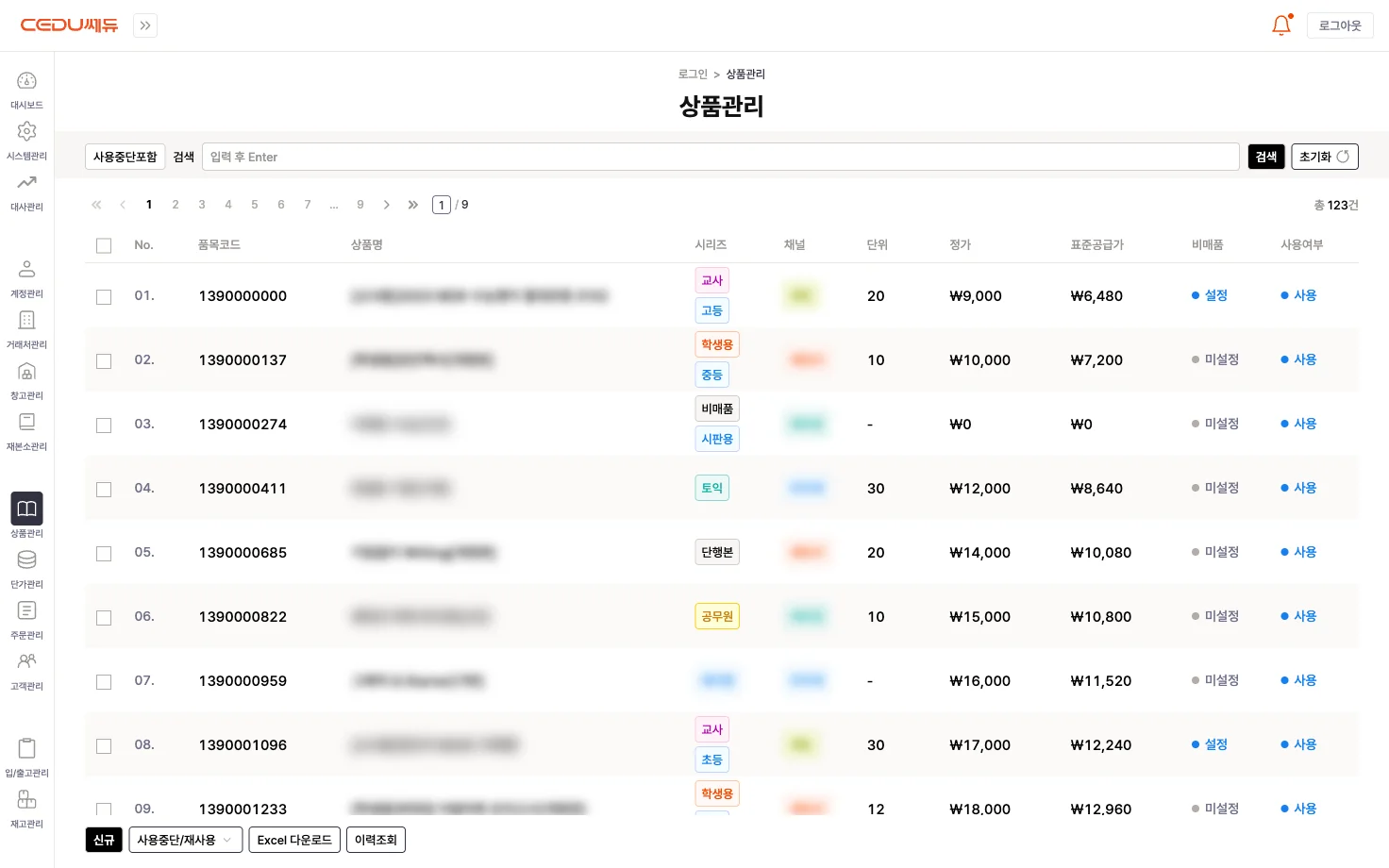Check the row for item 1390000411

click(x=104, y=489)
